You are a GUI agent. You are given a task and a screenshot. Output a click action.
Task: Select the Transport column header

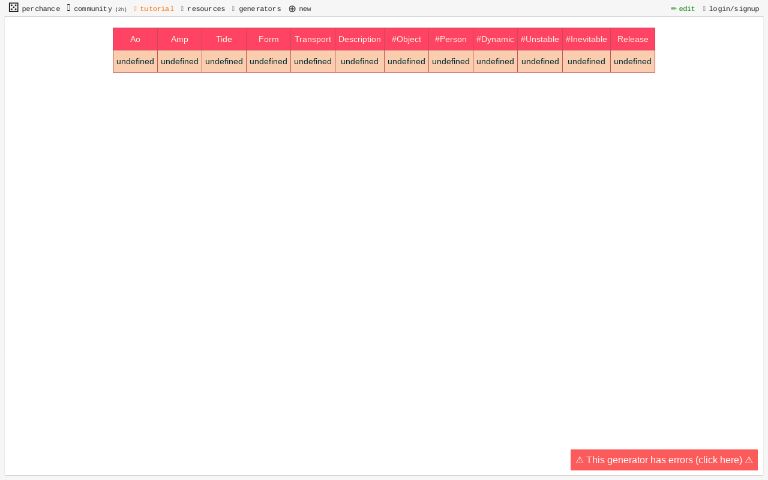312,39
